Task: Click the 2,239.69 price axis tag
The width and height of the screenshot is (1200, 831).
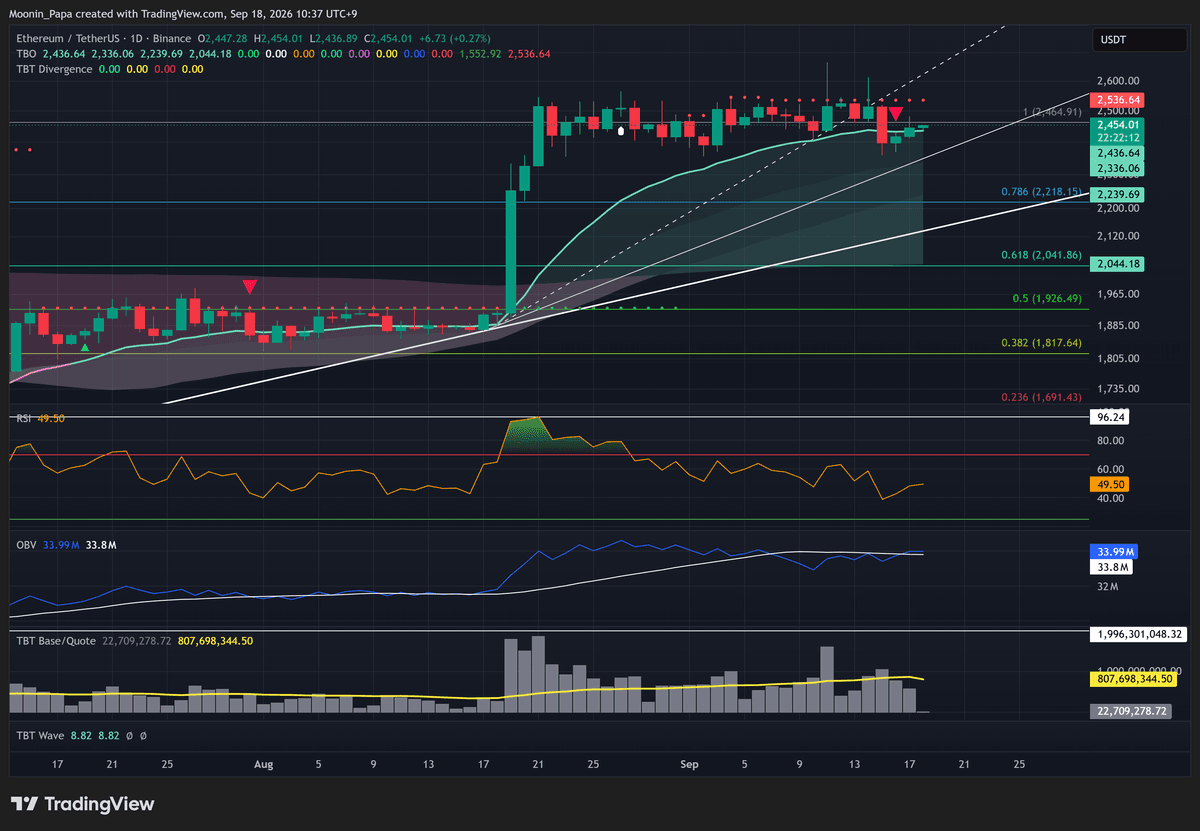Action: (x=1118, y=194)
